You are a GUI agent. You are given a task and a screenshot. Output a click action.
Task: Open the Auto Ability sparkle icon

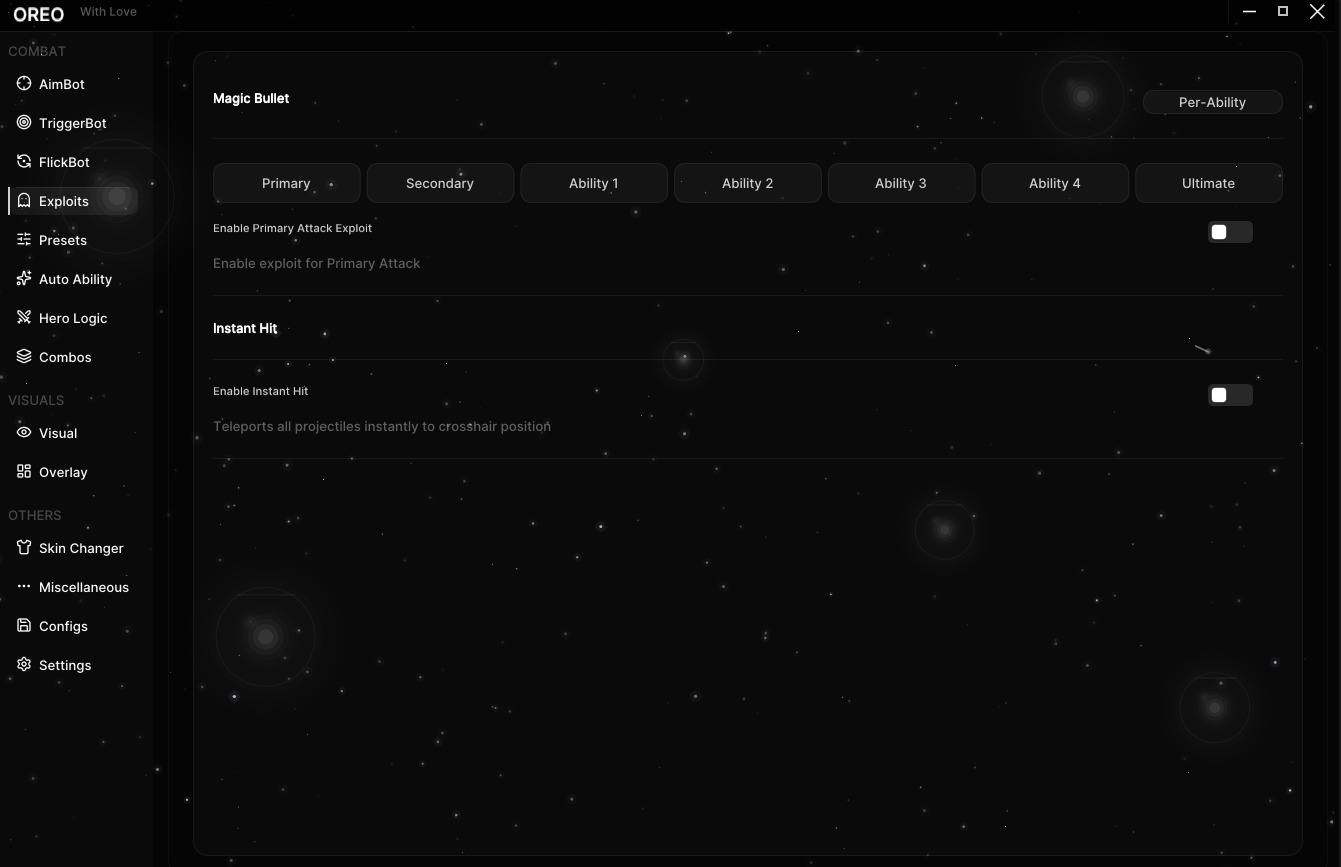click(x=24, y=279)
